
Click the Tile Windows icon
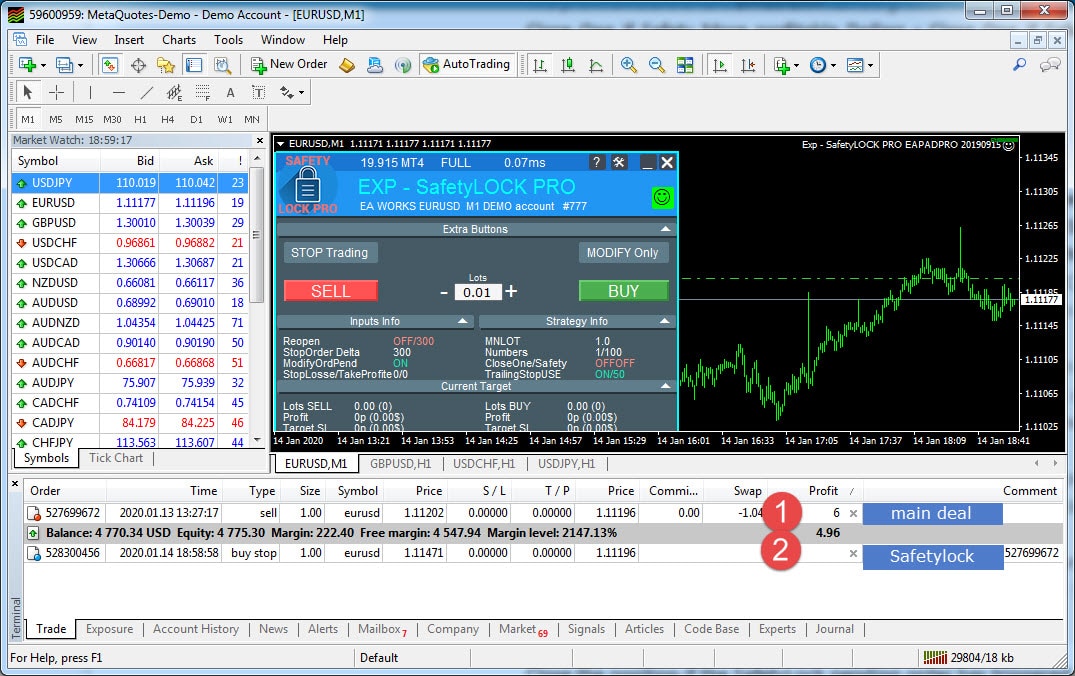(685, 65)
